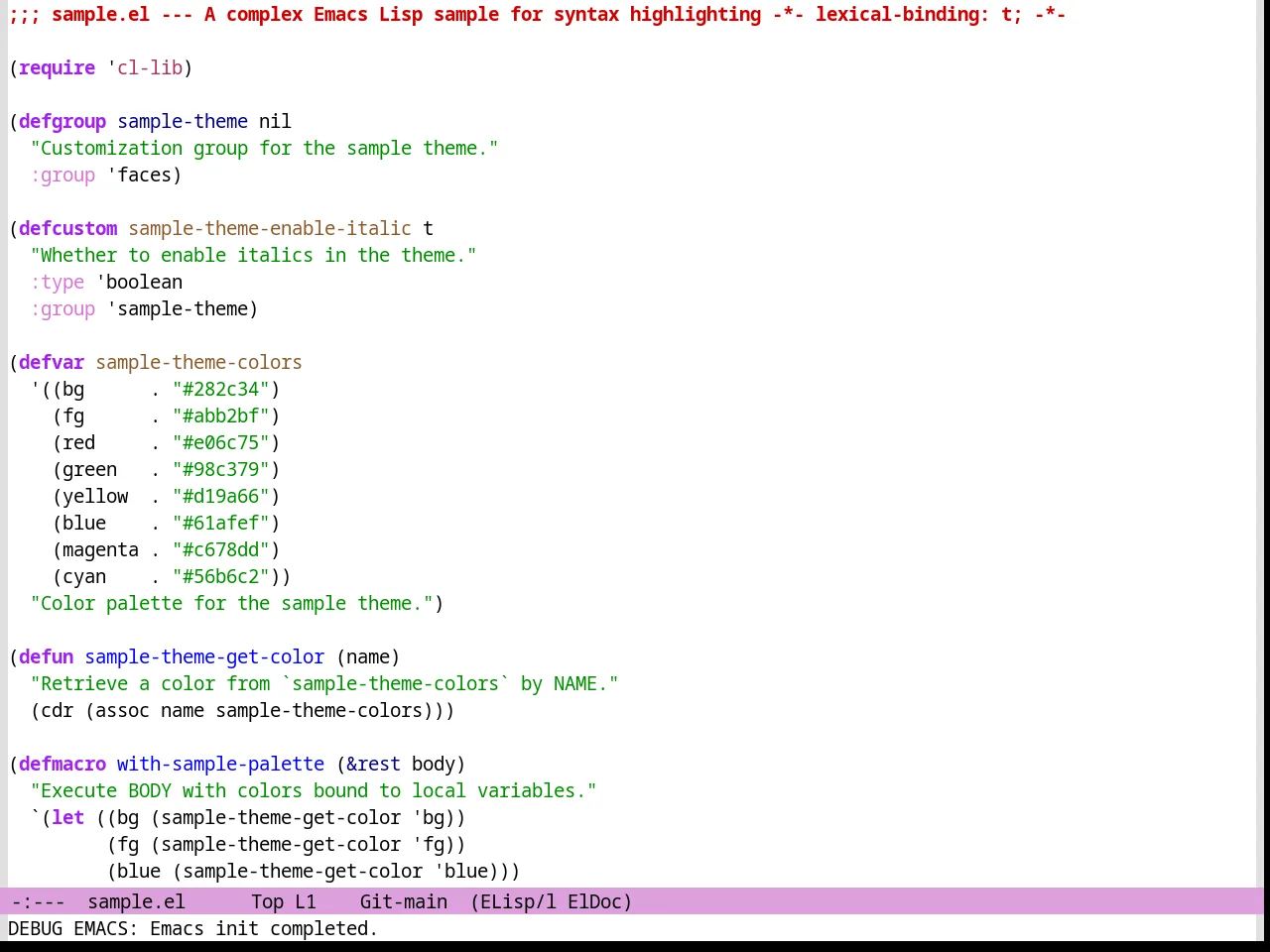The image size is (1270, 952).
Task: Click 'defmacro' keyword
Action: (x=63, y=764)
